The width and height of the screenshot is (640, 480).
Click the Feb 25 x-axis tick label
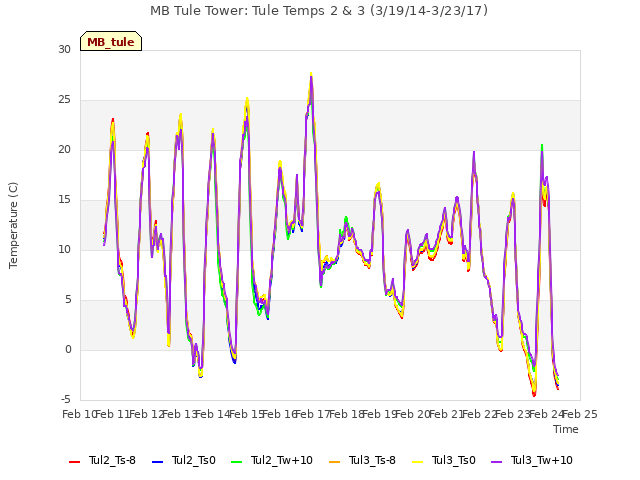coord(579,414)
